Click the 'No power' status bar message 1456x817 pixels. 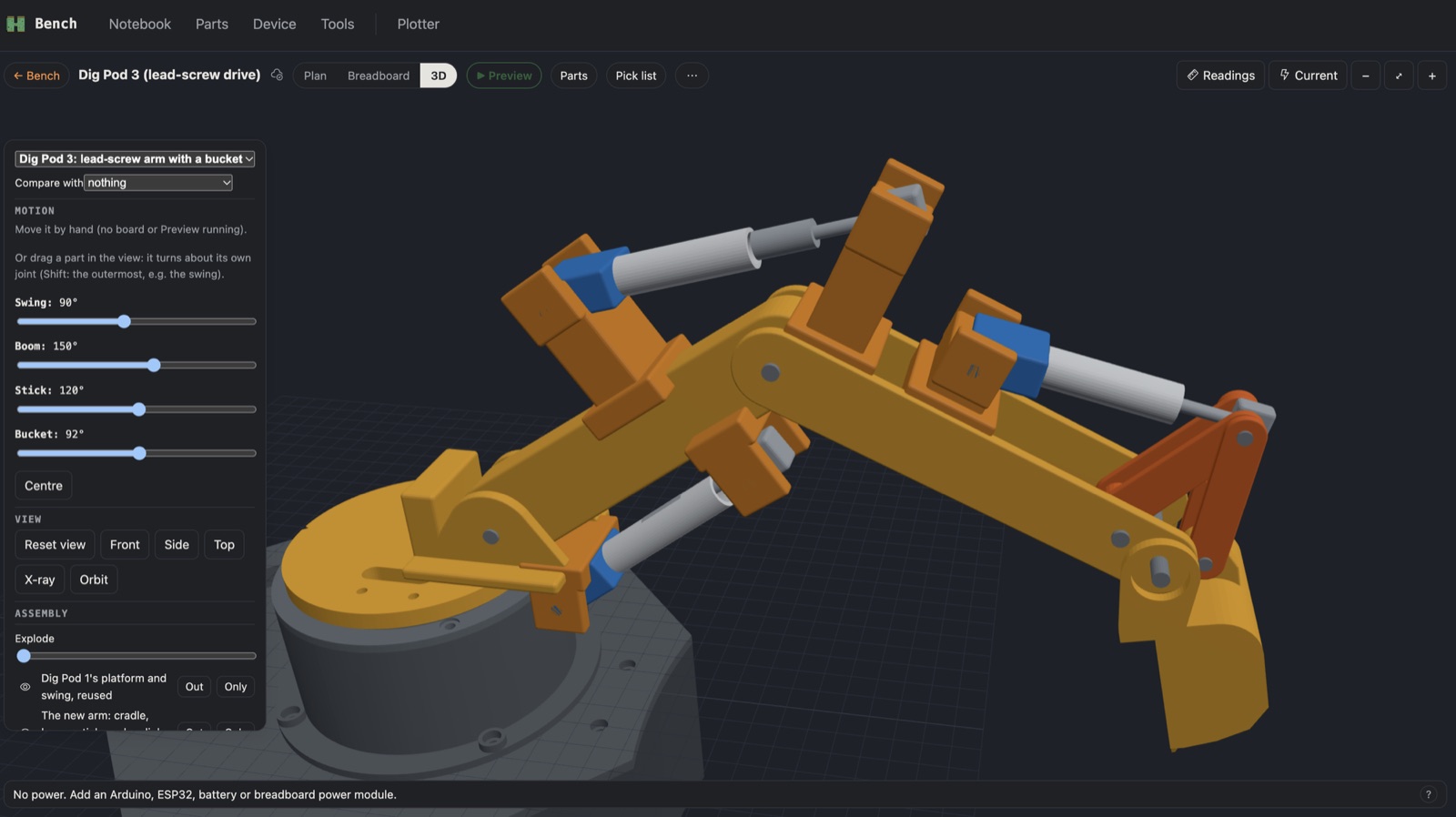coord(205,794)
